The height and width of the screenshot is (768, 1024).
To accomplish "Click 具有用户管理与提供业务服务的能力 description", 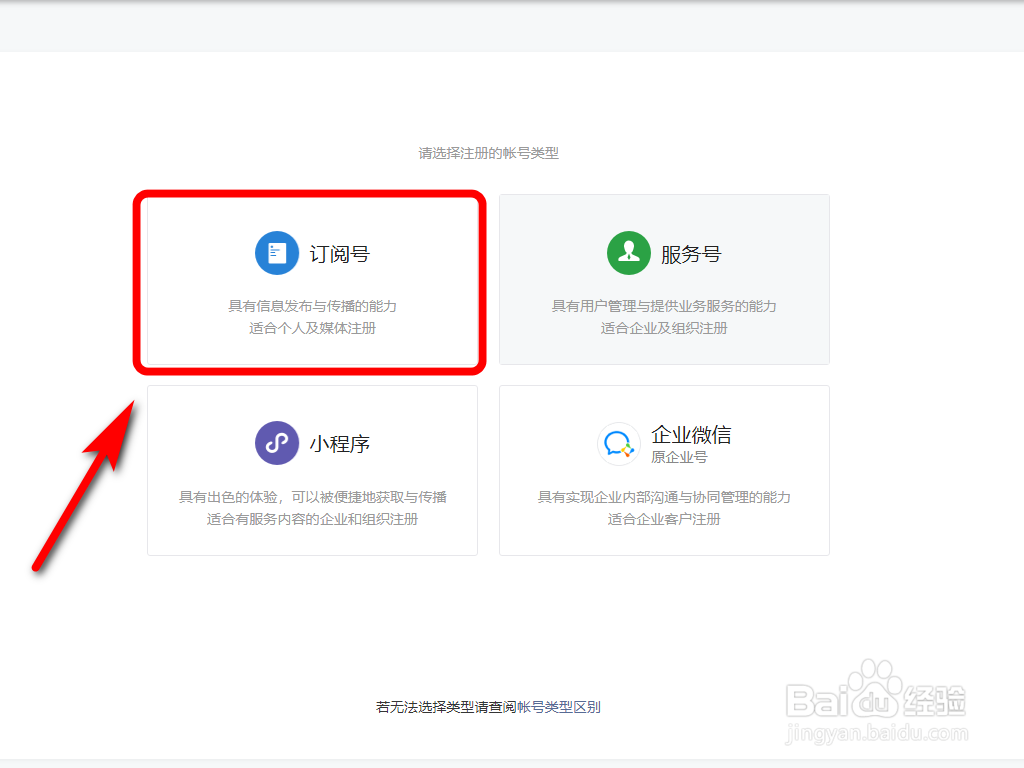I will [664, 306].
